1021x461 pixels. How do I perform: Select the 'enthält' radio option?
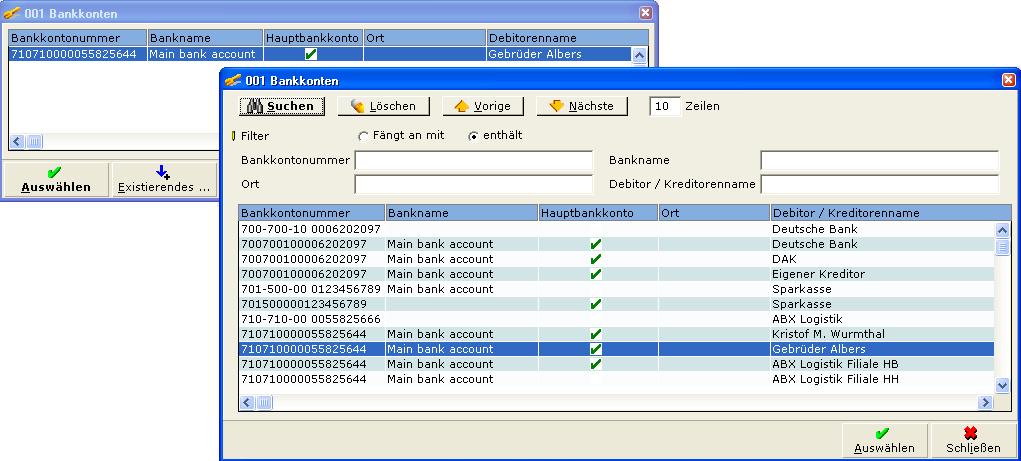pos(474,136)
